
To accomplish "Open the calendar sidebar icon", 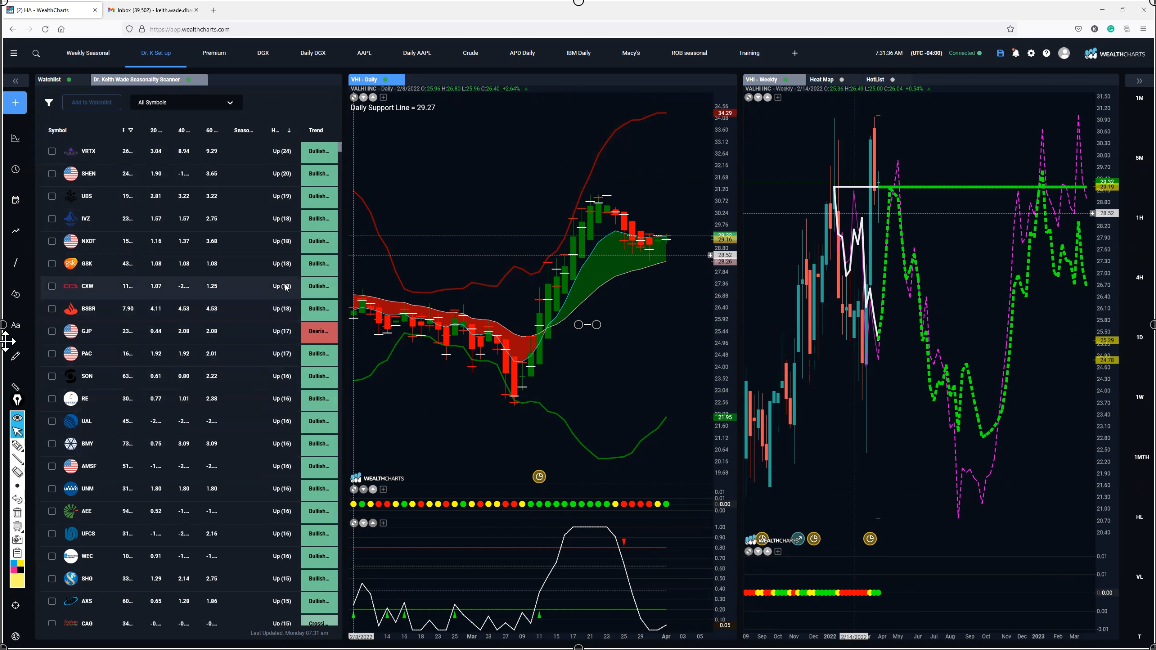I will point(15,200).
